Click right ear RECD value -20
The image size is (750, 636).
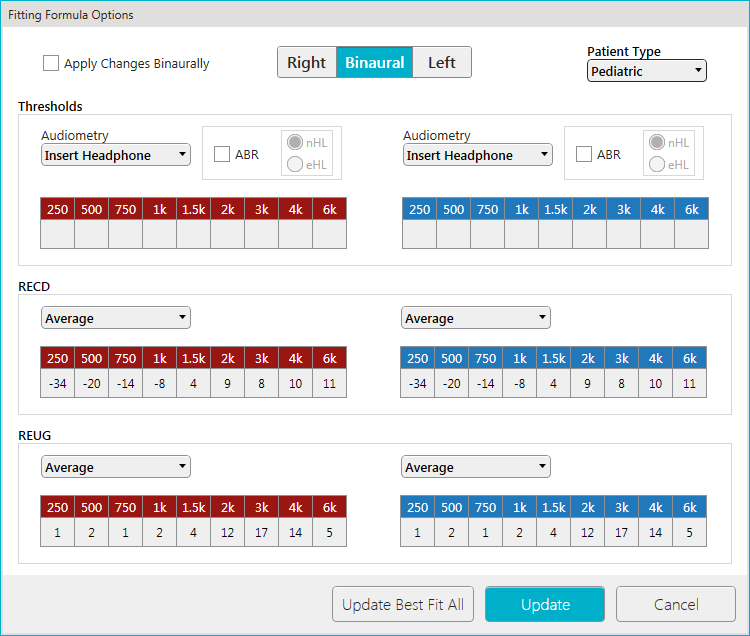click(91, 383)
